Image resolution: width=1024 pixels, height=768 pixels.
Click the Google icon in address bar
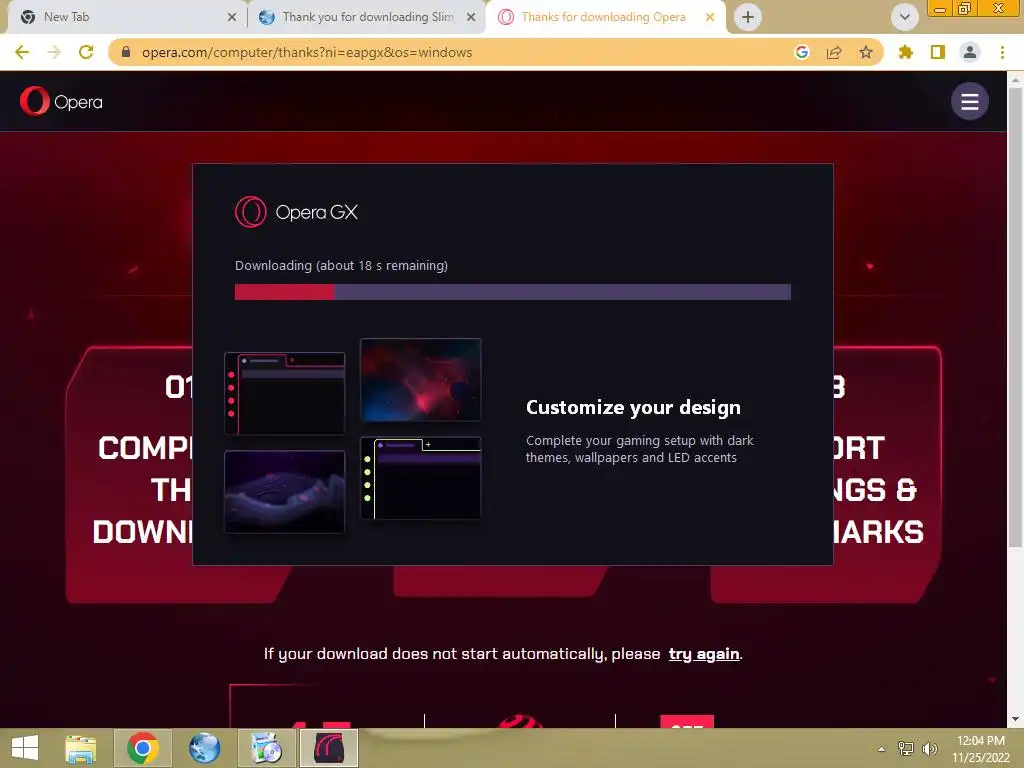802,52
